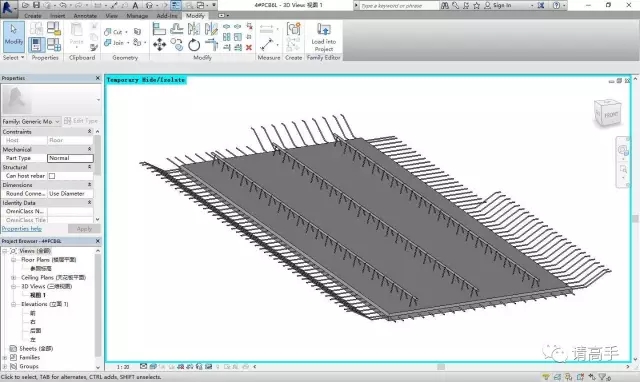This screenshot has height=382, width=640.
Task: Collapse the Constraints property section
Action: tap(89, 131)
